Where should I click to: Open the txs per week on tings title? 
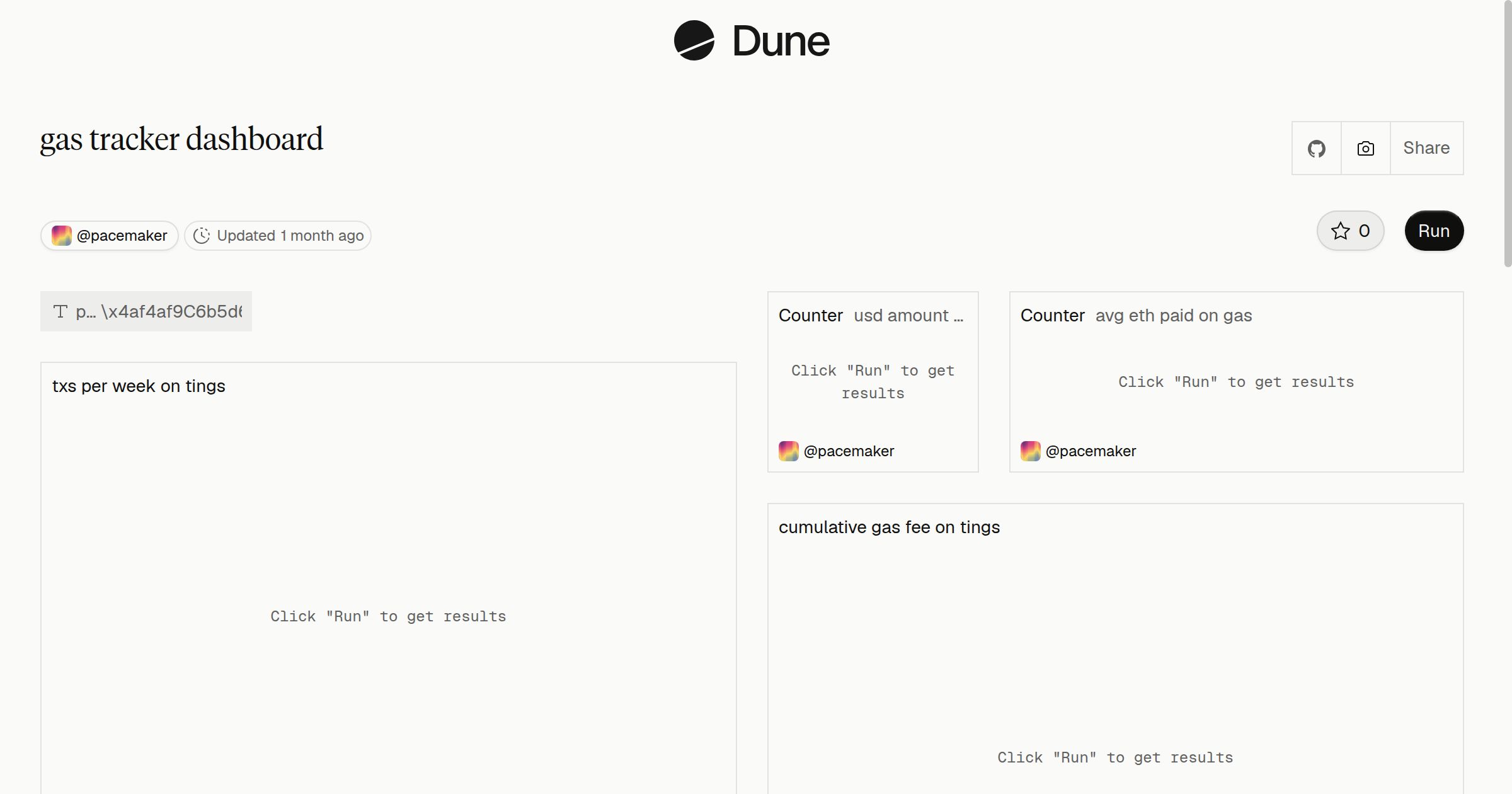[139, 386]
